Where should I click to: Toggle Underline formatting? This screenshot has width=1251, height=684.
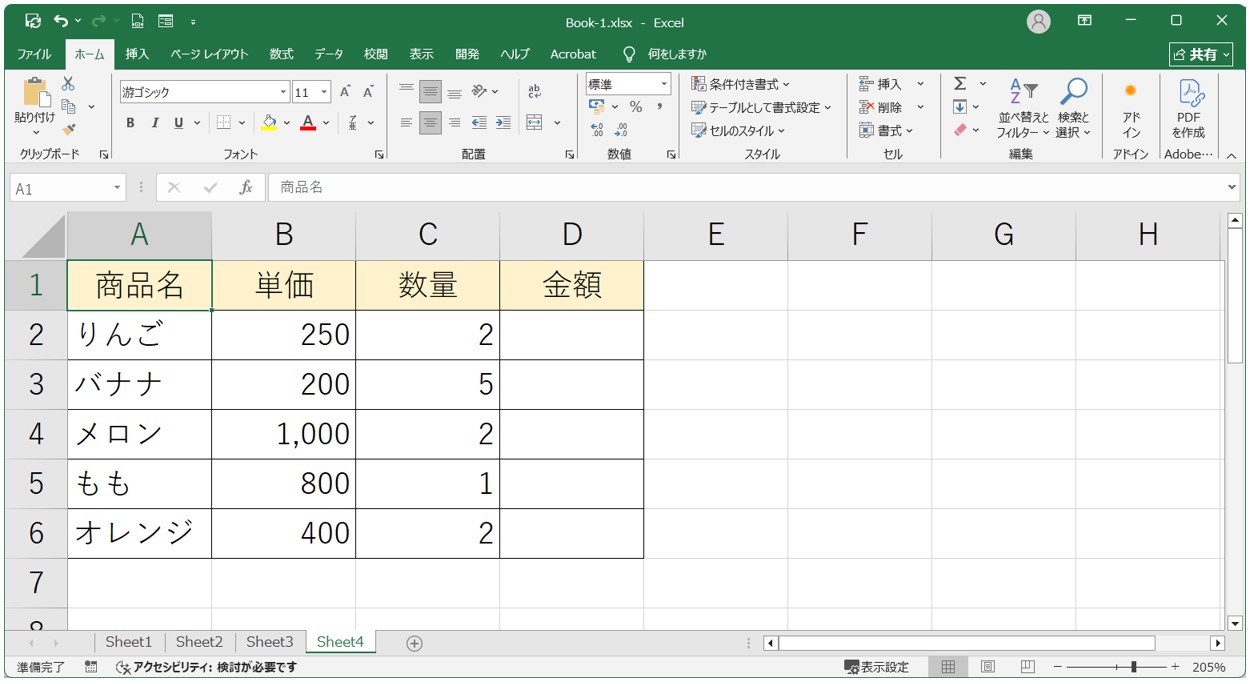pos(179,123)
